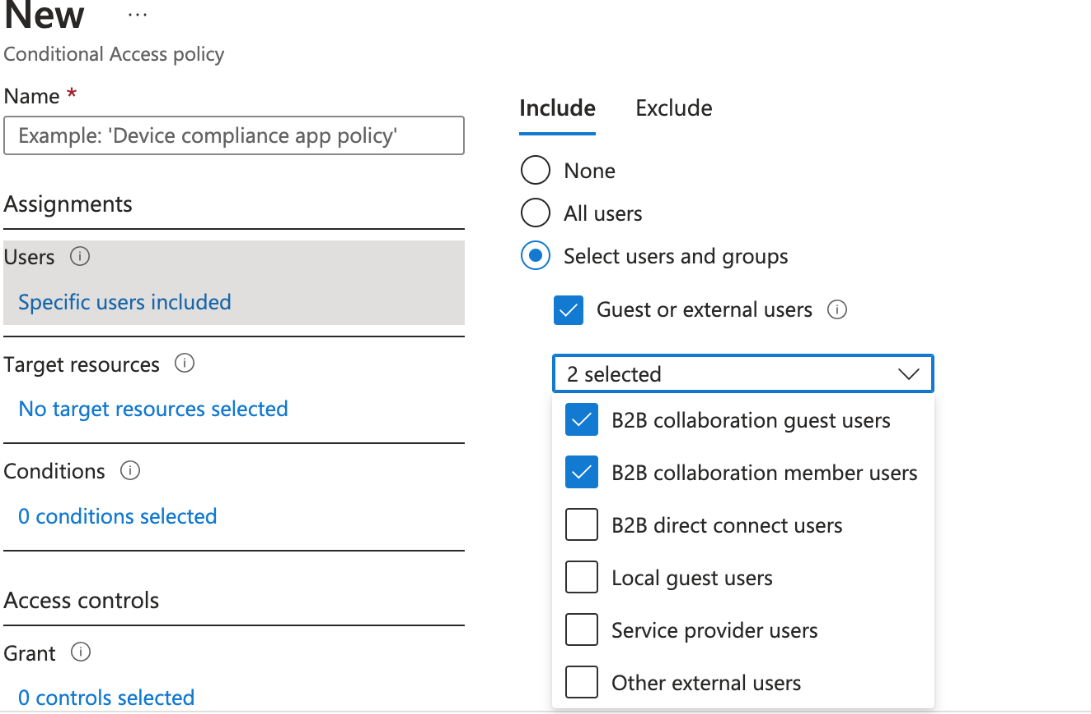Open the ellipsis menu next to New
The height and width of the screenshot is (714, 1091).
point(138,15)
